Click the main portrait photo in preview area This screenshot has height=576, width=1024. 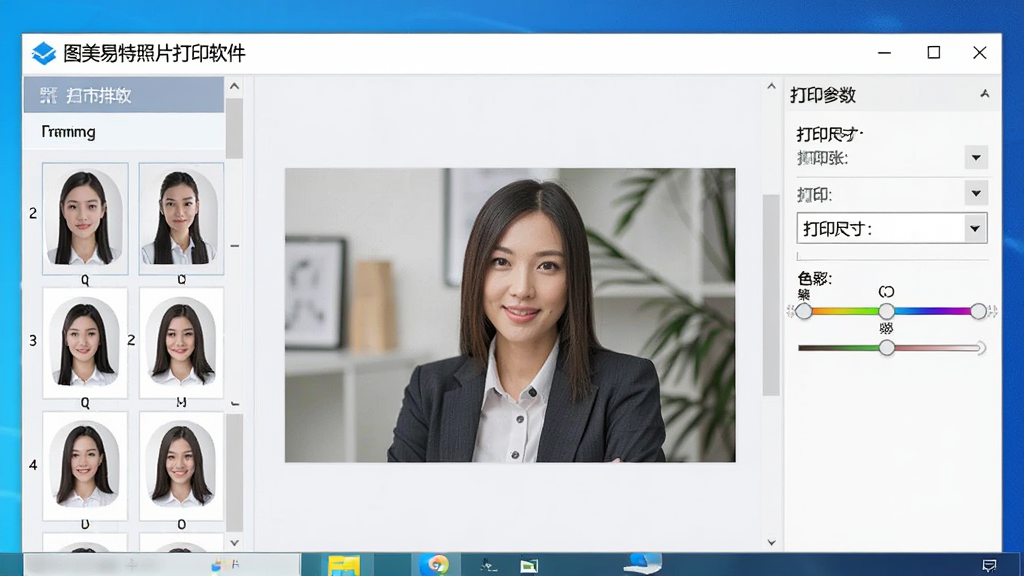[510, 315]
